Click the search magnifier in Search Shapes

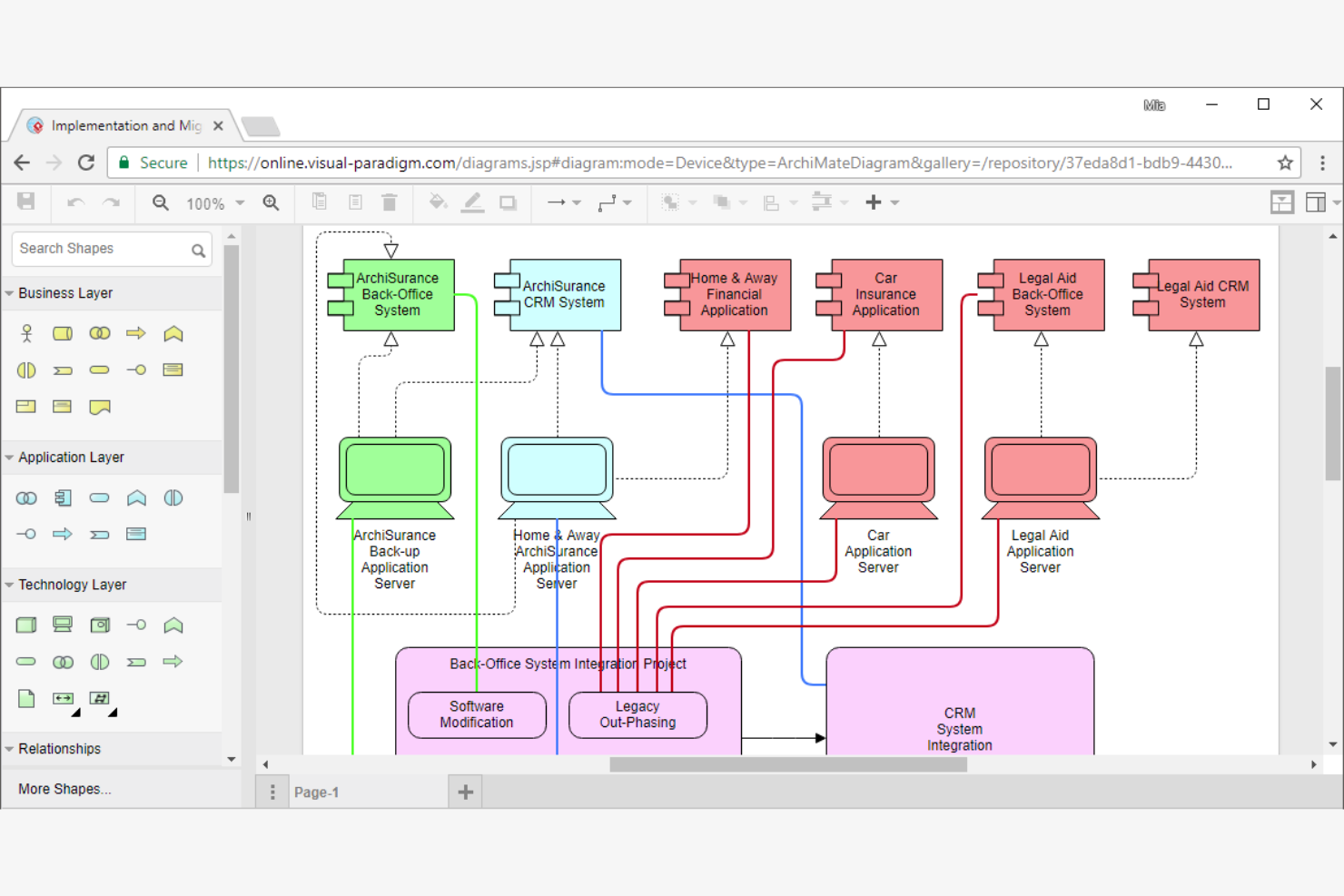click(198, 251)
